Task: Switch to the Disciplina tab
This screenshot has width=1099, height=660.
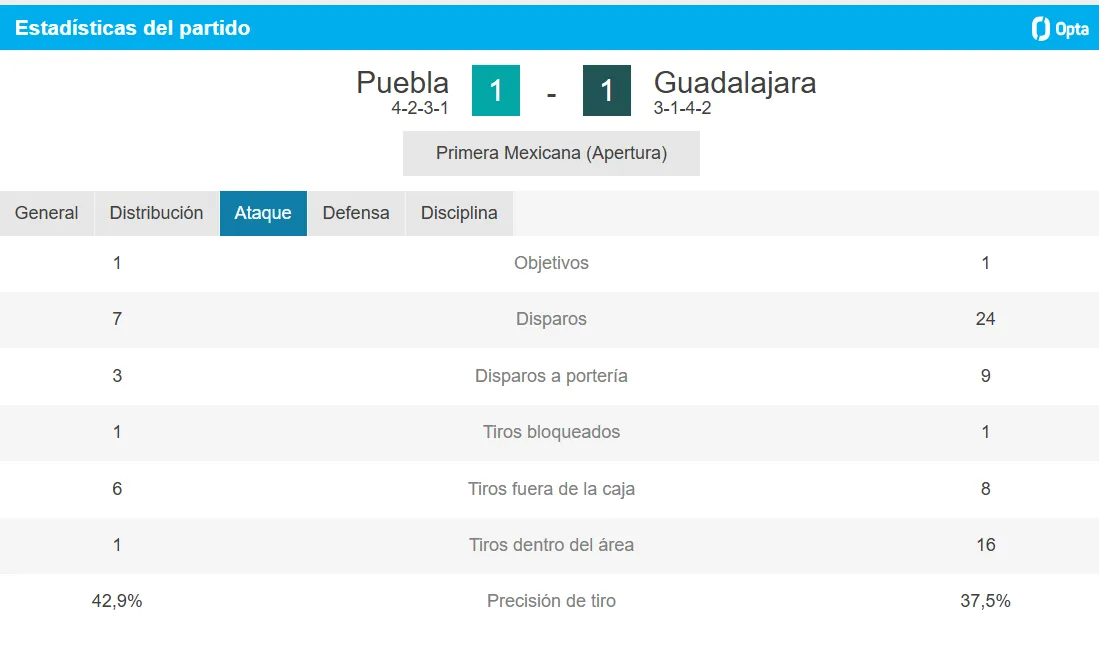Action: [459, 213]
